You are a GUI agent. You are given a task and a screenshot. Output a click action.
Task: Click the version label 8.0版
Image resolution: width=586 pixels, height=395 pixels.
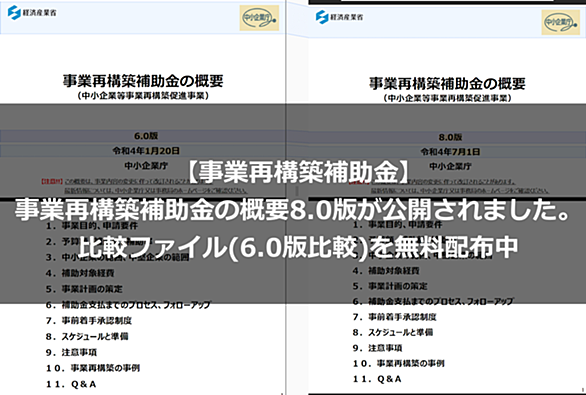click(x=450, y=137)
